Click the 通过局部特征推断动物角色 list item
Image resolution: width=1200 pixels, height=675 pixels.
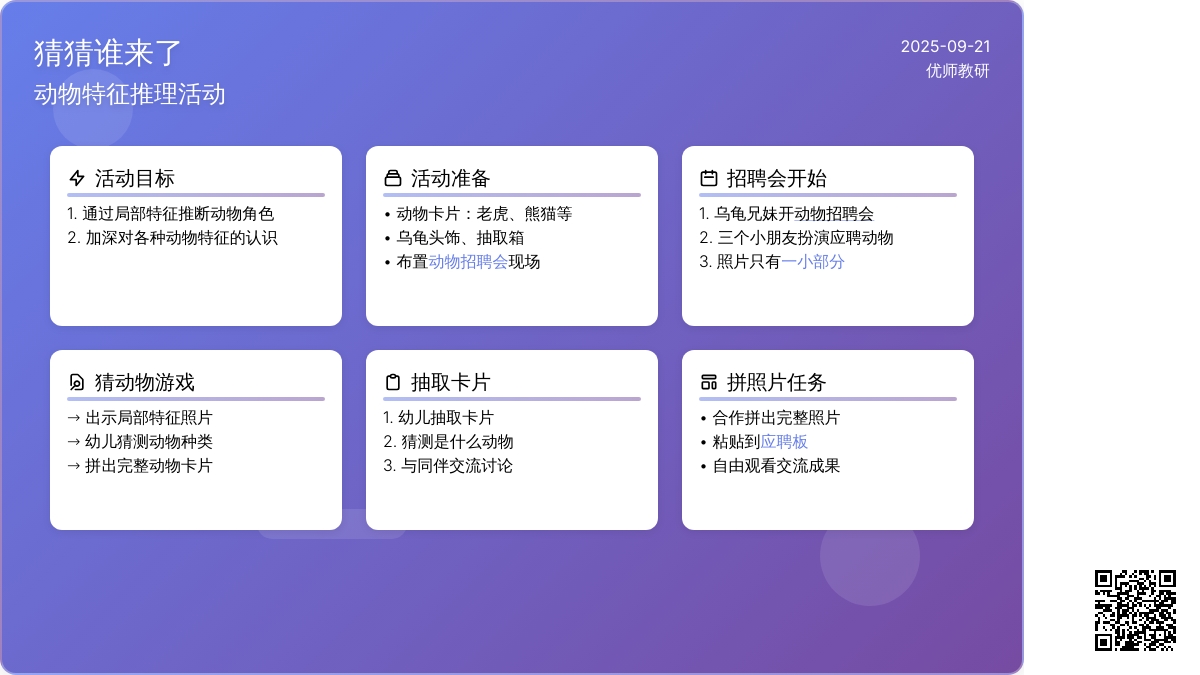[x=170, y=214]
